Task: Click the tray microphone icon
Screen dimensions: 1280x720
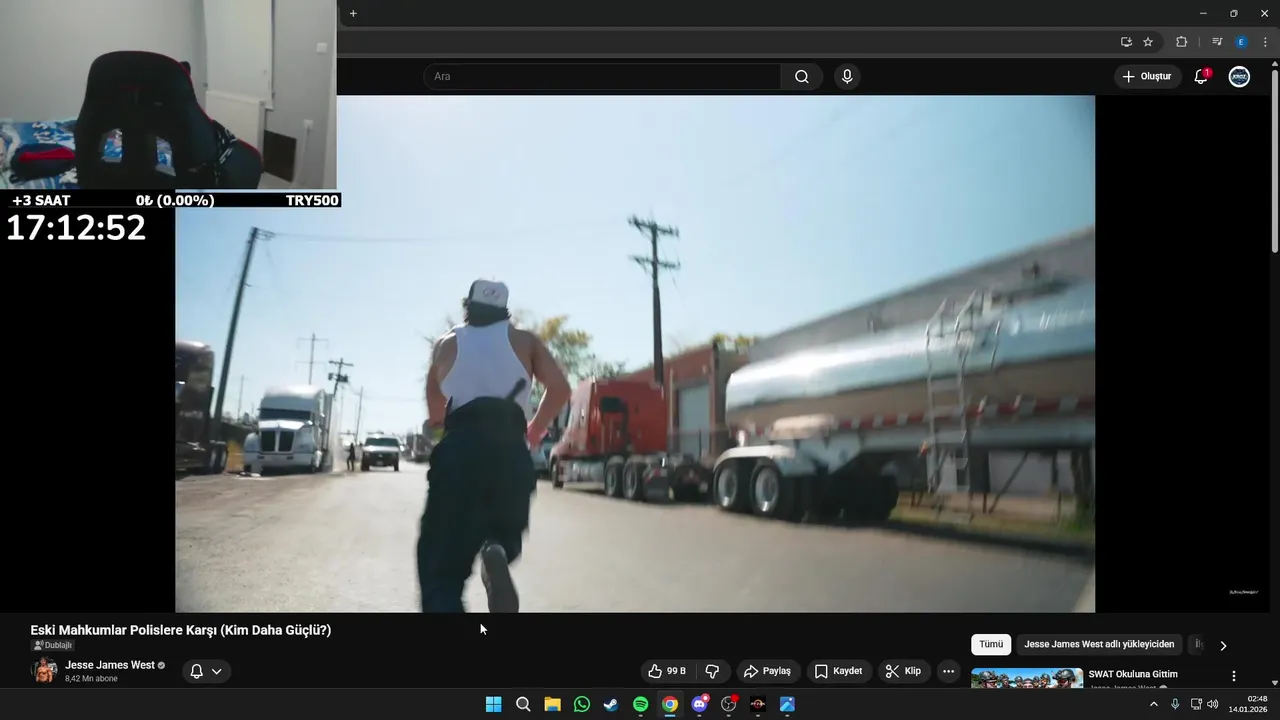Action: pos(1175,704)
